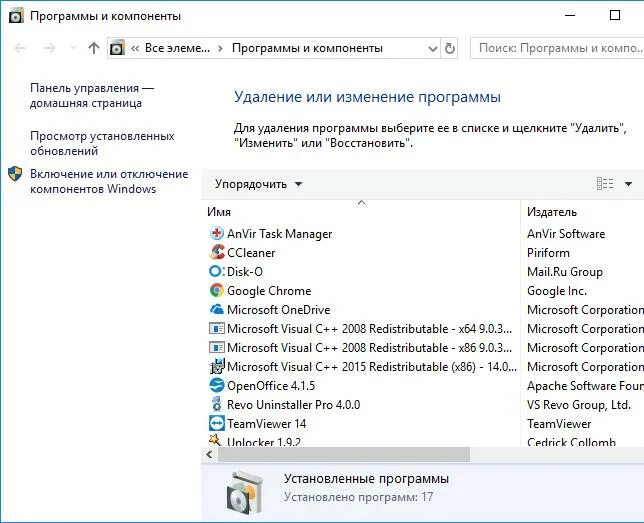
Task: Click the horizontal scrollbar left arrow
Action: 210,454
